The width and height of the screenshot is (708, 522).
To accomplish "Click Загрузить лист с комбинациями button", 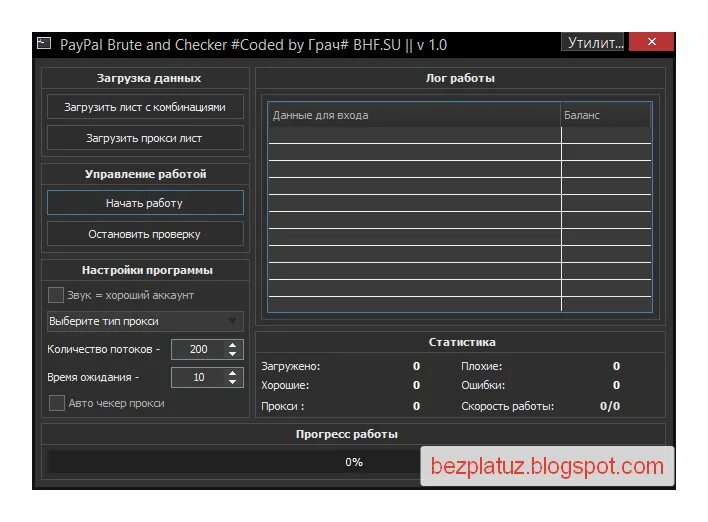I will pyautogui.click(x=145, y=107).
